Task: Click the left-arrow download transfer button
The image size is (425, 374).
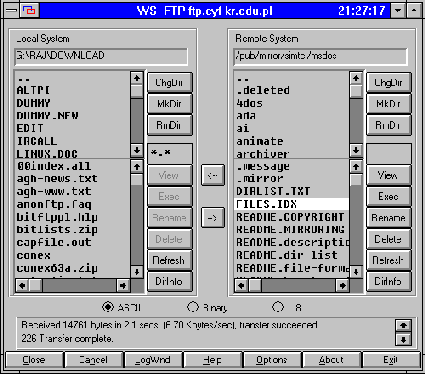Action: coord(213,175)
